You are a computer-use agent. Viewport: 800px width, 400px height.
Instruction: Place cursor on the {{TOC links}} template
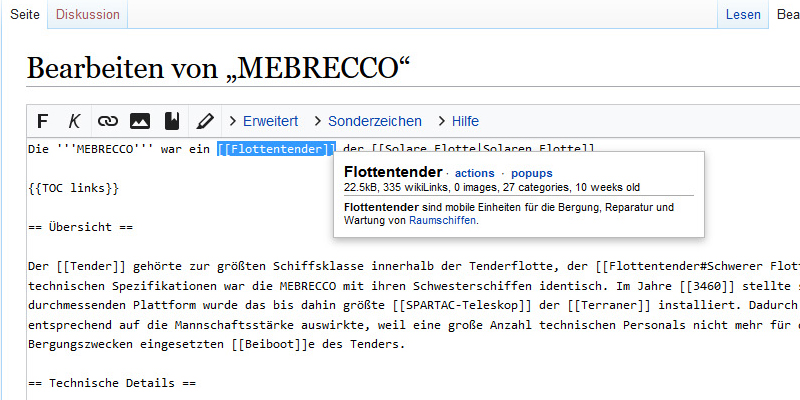coord(74,187)
